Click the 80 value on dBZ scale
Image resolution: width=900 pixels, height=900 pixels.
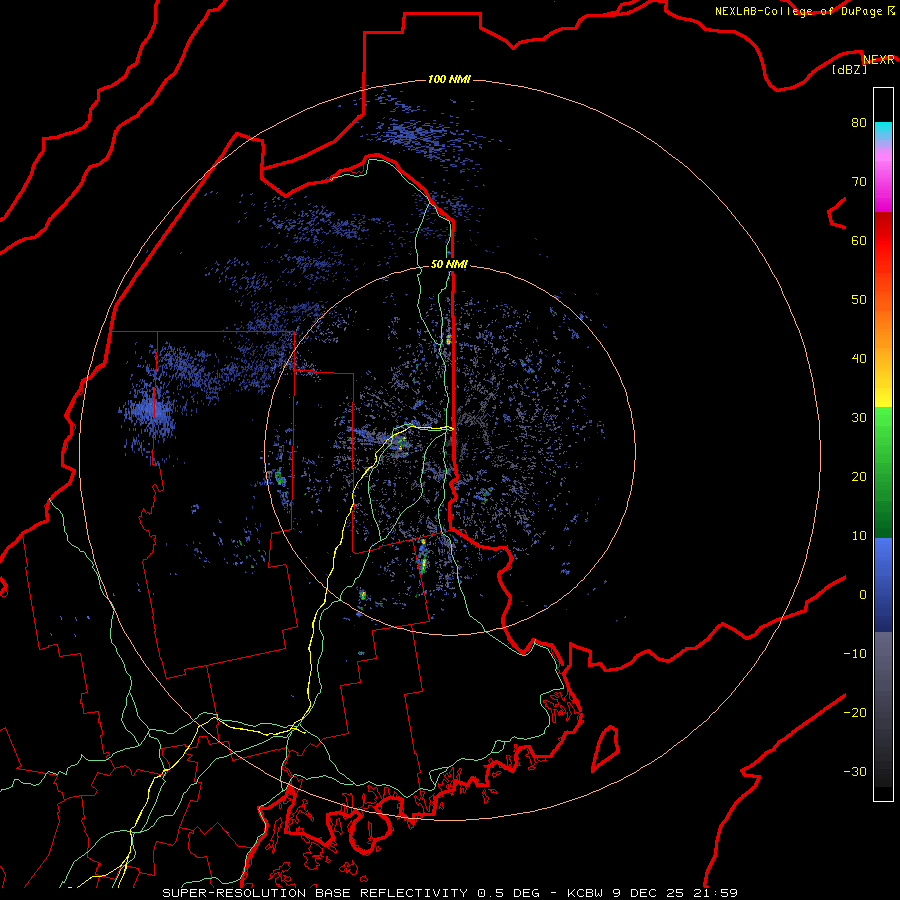(859, 123)
